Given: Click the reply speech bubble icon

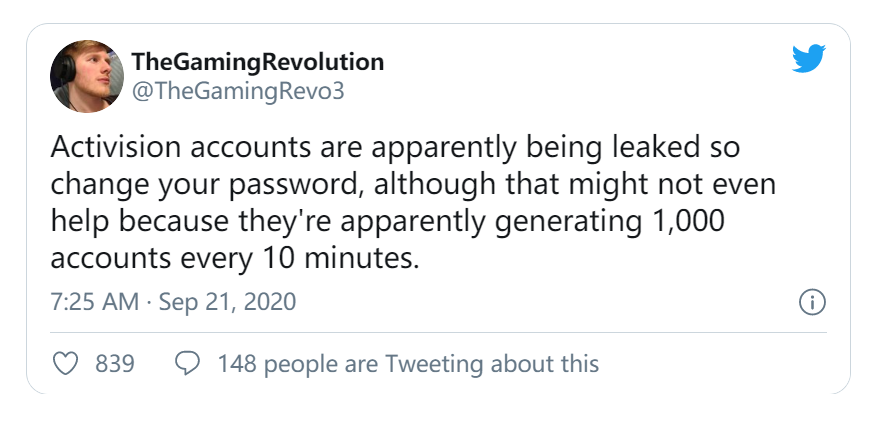Looking at the screenshot, I should 186,363.
